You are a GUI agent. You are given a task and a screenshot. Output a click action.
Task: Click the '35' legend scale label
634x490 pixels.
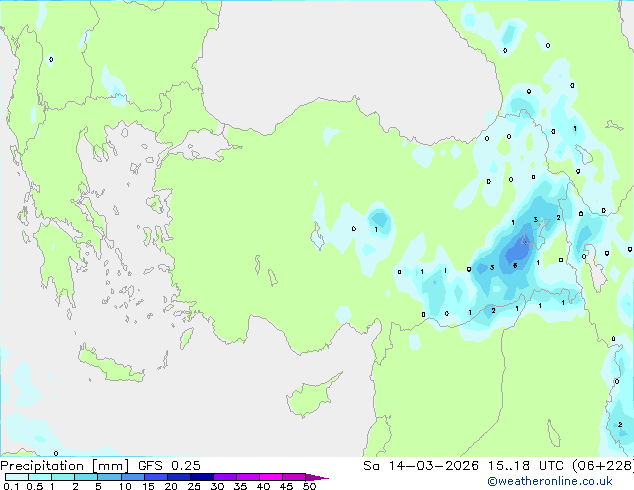(240, 486)
